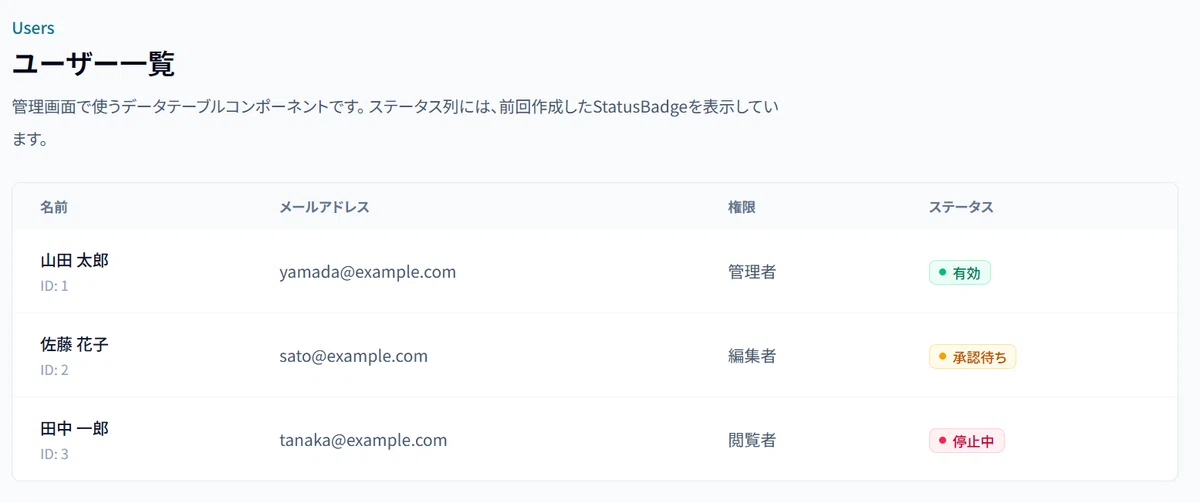Open the Users breadcrumb label

[x=33, y=28]
